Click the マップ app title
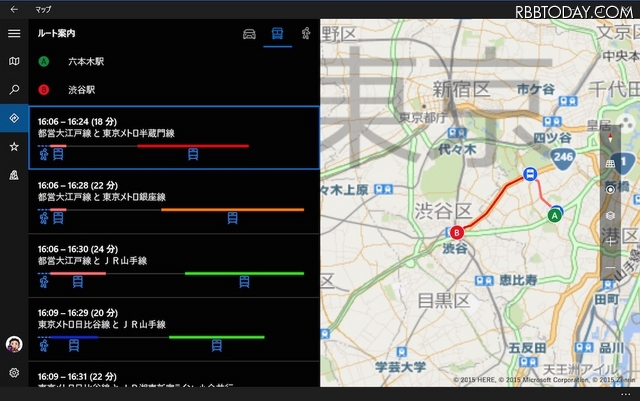Image resolution: width=640 pixels, height=401 pixels. coord(43,9)
